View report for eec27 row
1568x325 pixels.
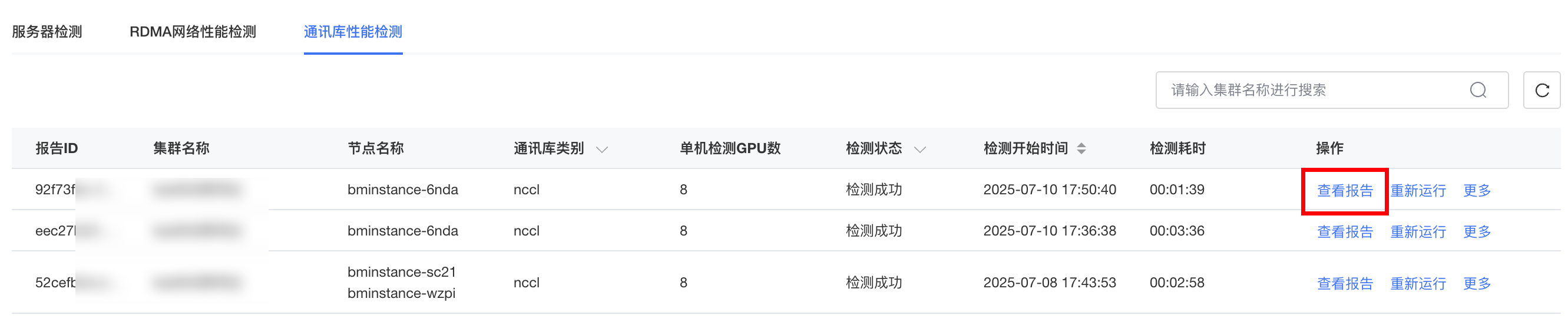[1345, 232]
